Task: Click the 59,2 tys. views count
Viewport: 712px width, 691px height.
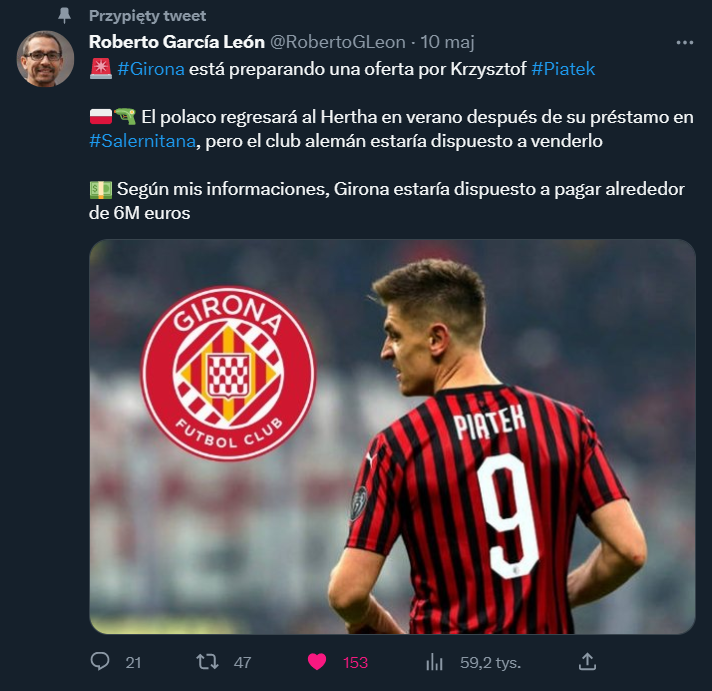Action: pos(490,663)
